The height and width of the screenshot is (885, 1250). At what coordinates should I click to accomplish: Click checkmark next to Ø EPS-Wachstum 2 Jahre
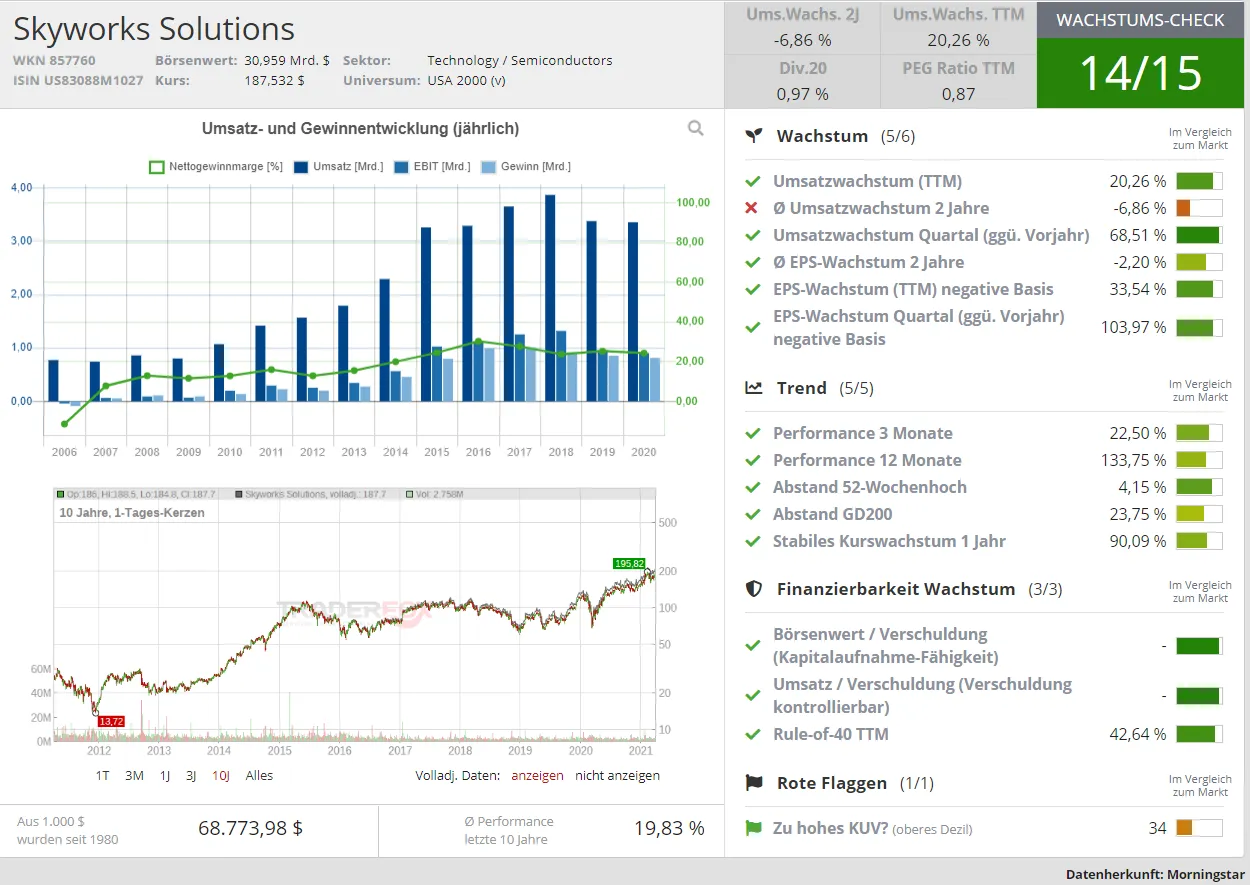click(752, 262)
